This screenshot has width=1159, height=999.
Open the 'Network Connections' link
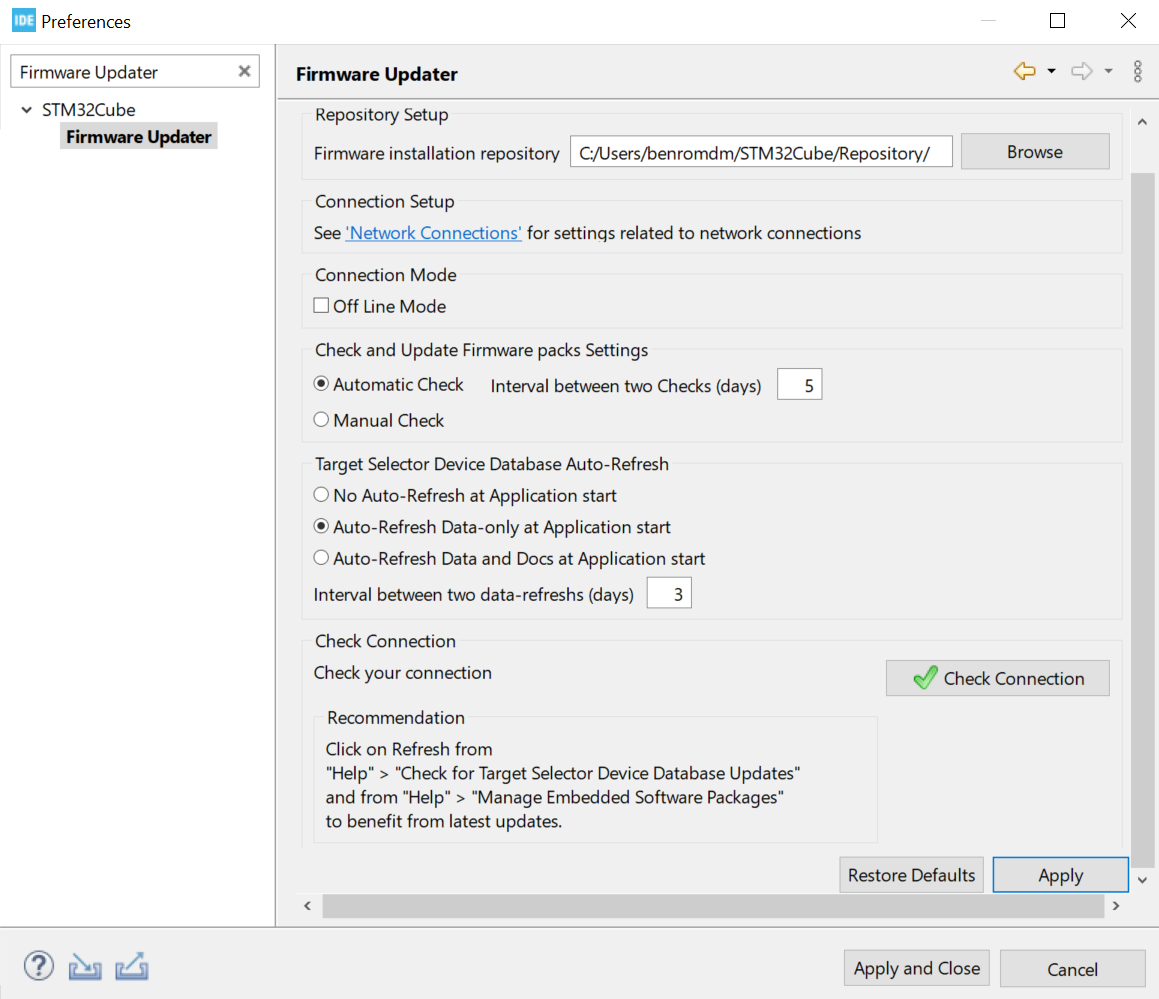pyautogui.click(x=434, y=233)
